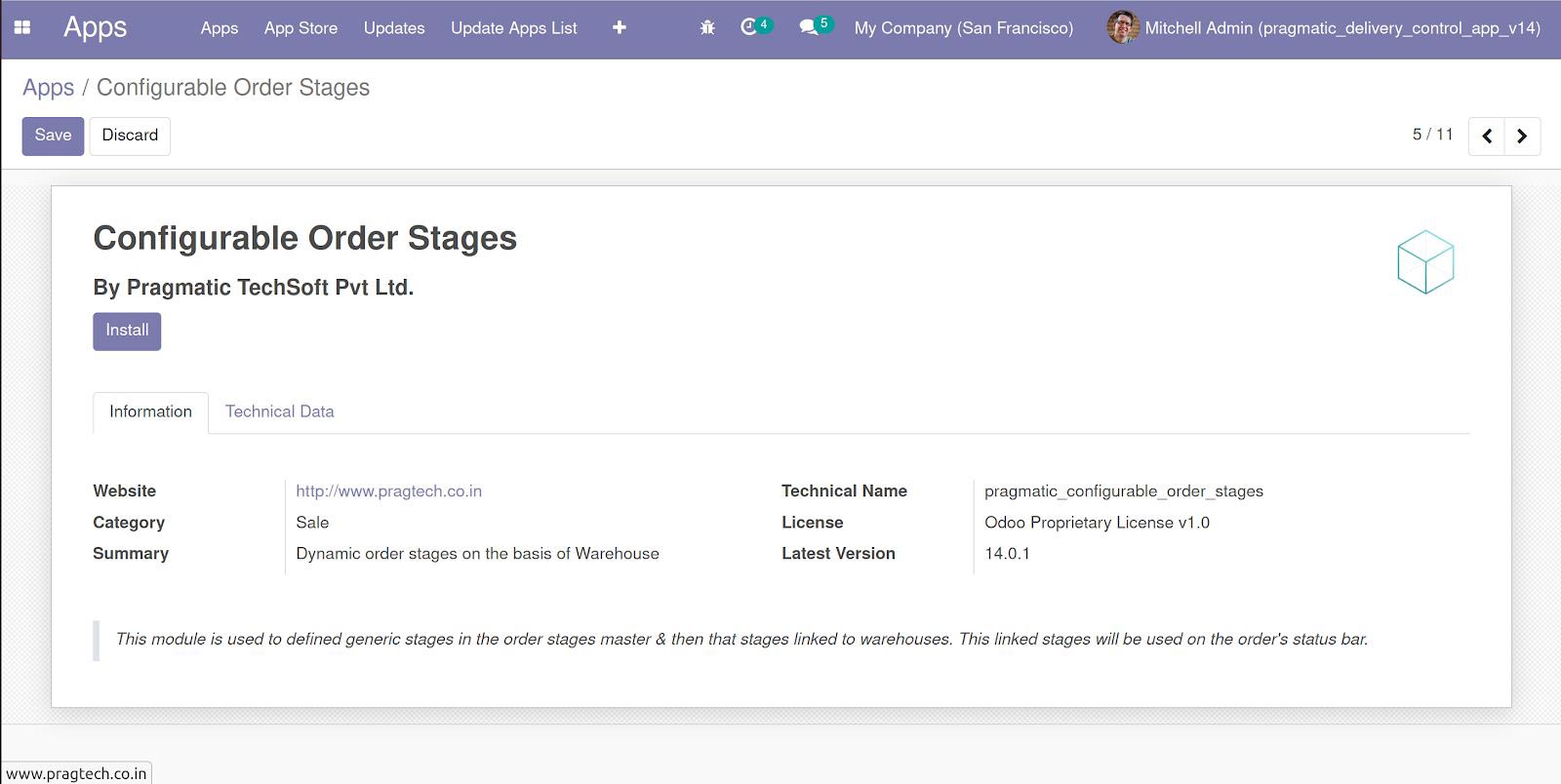Screen dimensions: 1561x784
Task: Click the Apps breadcrumb link
Action: pos(49,88)
